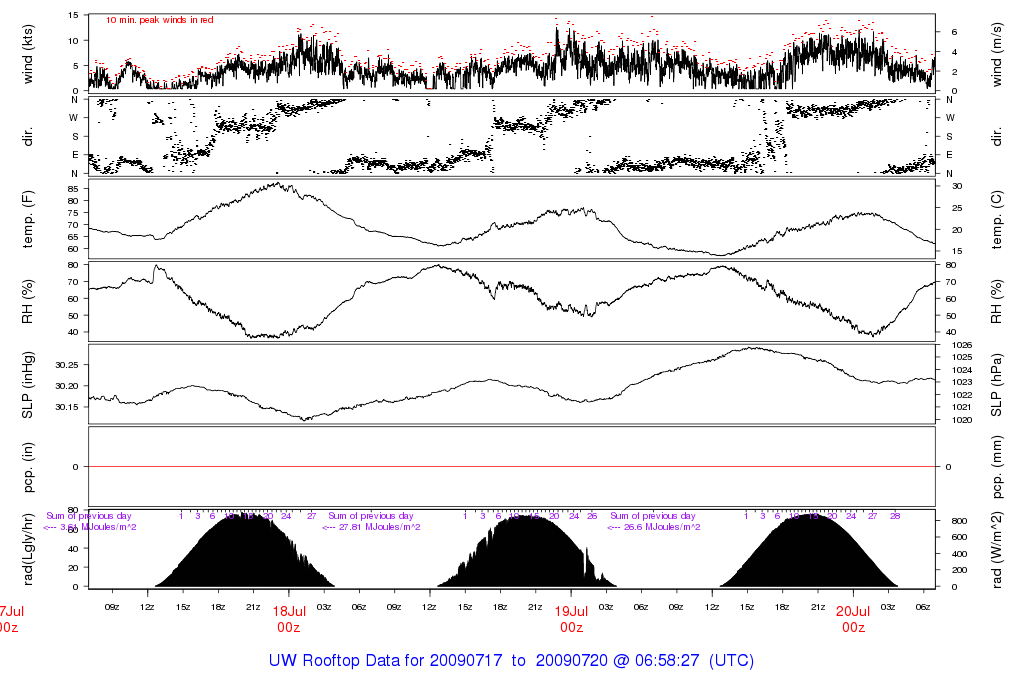Click the '1020' hPa tick label
The width and height of the screenshot is (1024, 700).
pos(962,420)
